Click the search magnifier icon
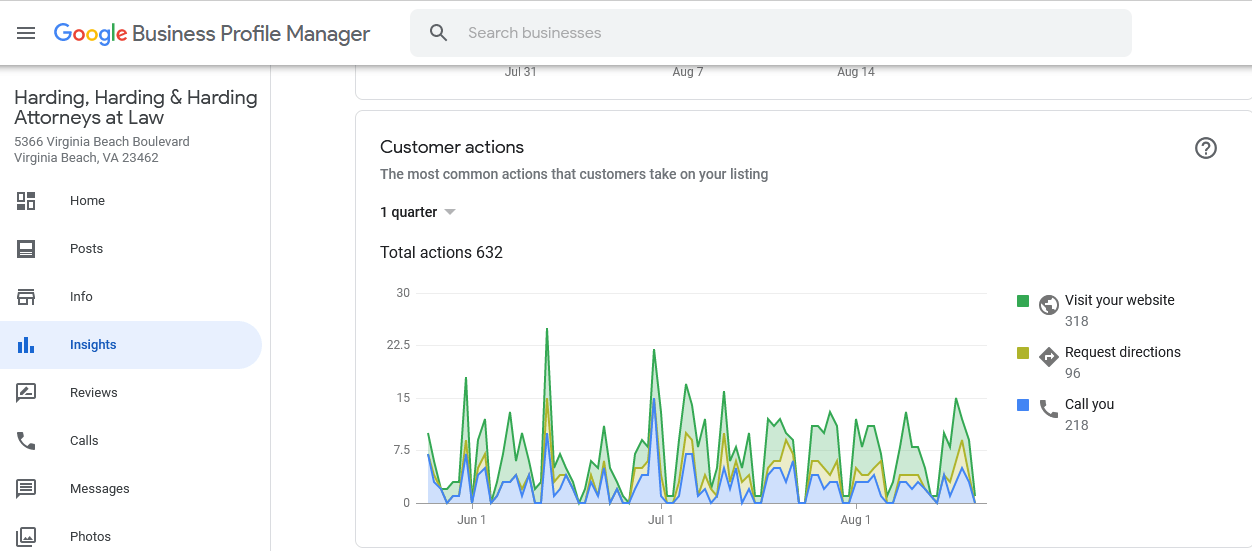Screen dimensions: 1252x551 (439, 33)
